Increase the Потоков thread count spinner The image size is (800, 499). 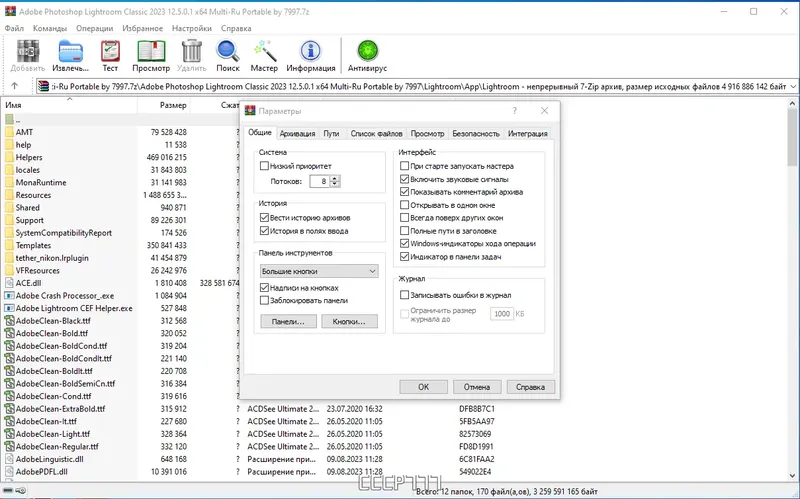pyautogui.click(x=335, y=178)
